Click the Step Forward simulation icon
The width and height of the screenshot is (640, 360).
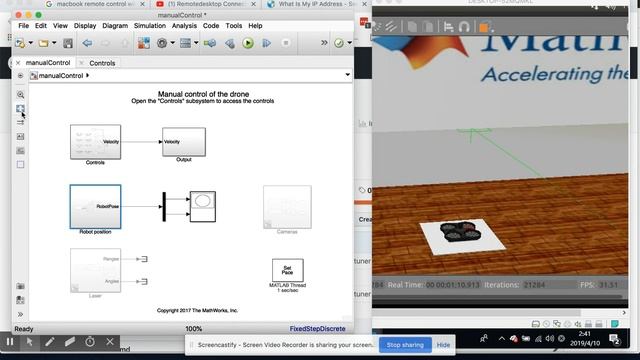click(267, 43)
